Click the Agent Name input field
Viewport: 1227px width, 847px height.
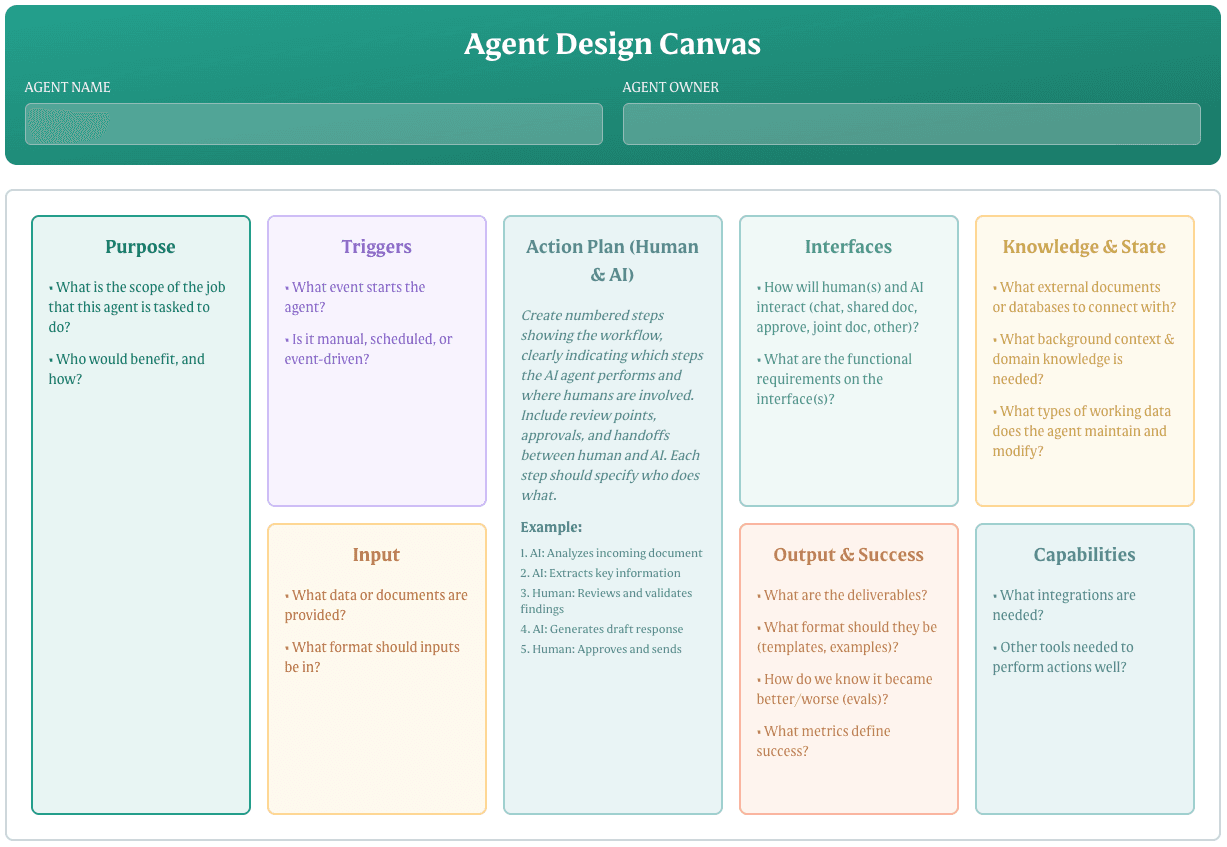tap(313, 124)
